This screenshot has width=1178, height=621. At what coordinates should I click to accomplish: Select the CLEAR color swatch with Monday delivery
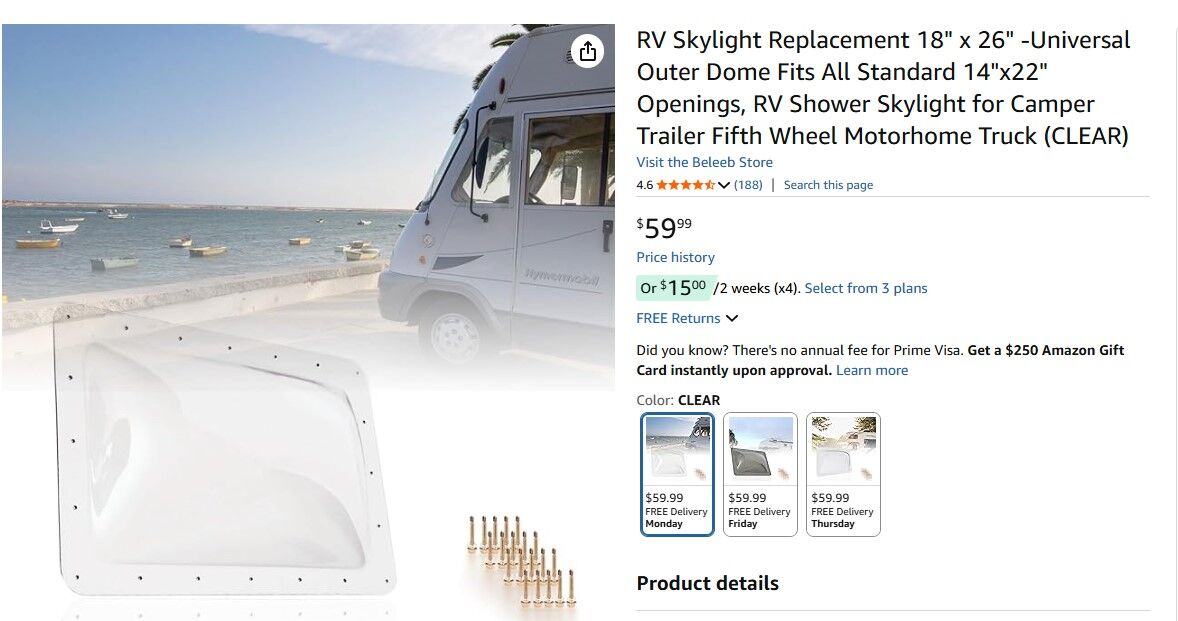pyautogui.click(x=677, y=474)
